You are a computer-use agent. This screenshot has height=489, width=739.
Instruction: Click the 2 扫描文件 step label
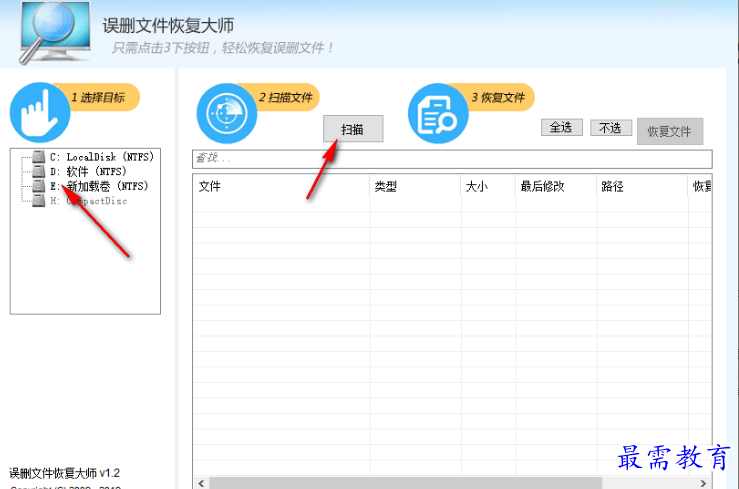(x=286, y=98)
